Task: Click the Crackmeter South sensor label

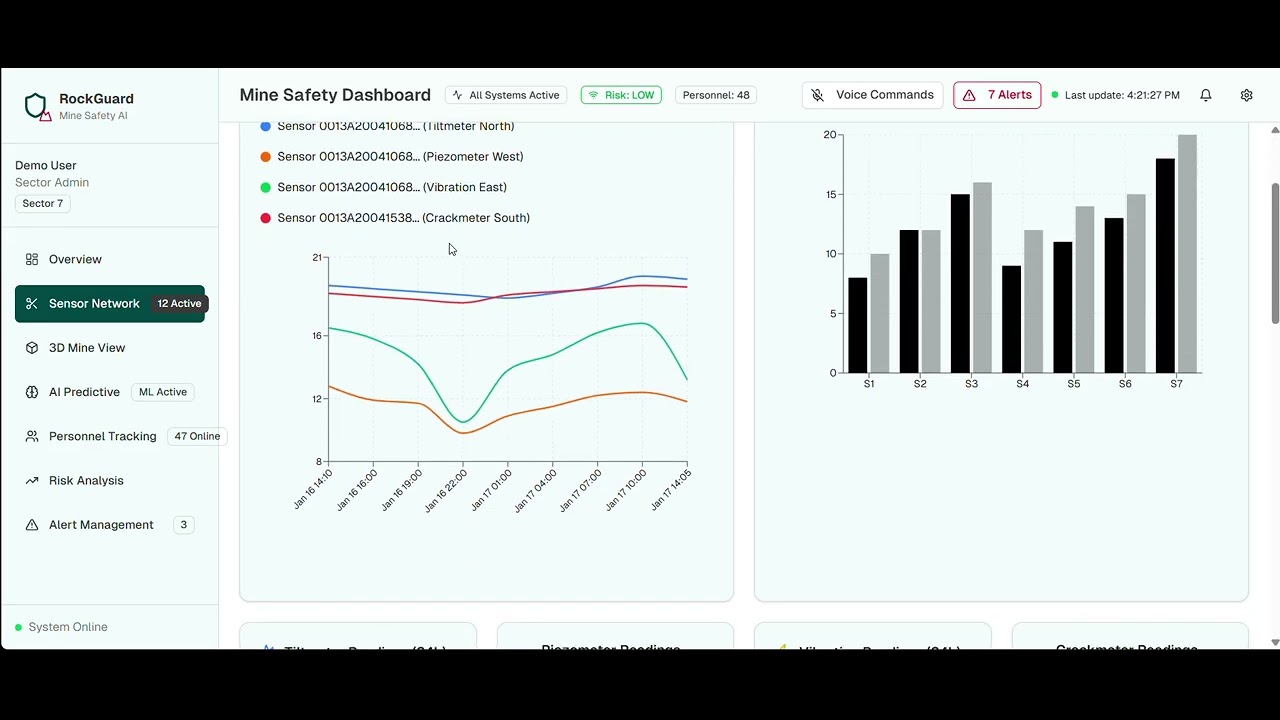Action: pyautogui.click(x=403, y=218)
